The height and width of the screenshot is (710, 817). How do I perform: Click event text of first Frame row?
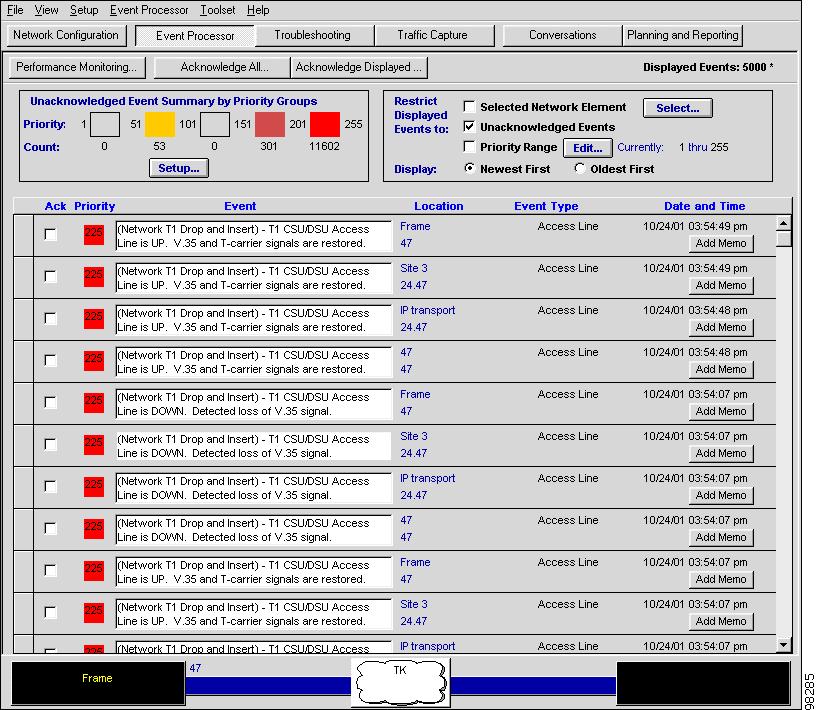coord(253,236)
